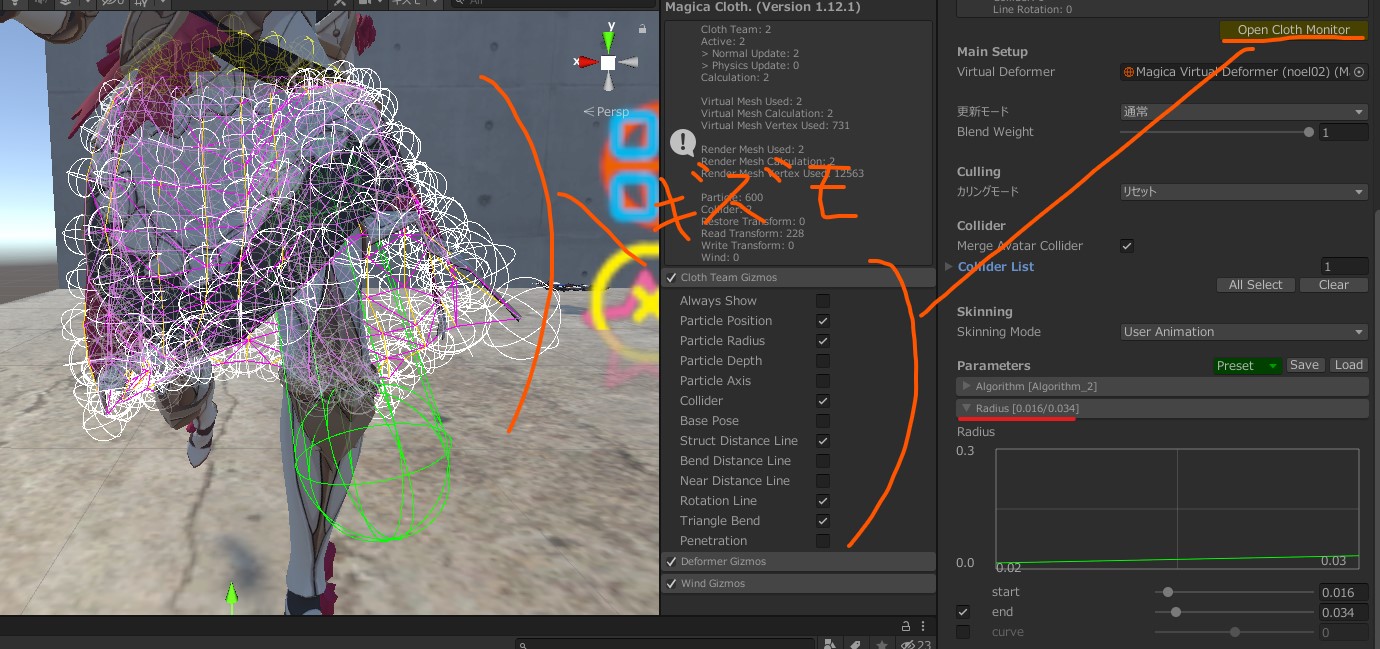
Task: Click the search by type icon
Action: [829, 644]
